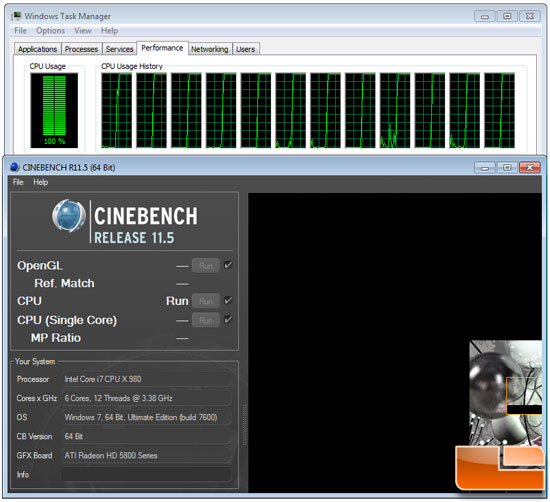Click the CINEBENCH title bar icon
Screen dimensions: 550x502
(15, 167)
